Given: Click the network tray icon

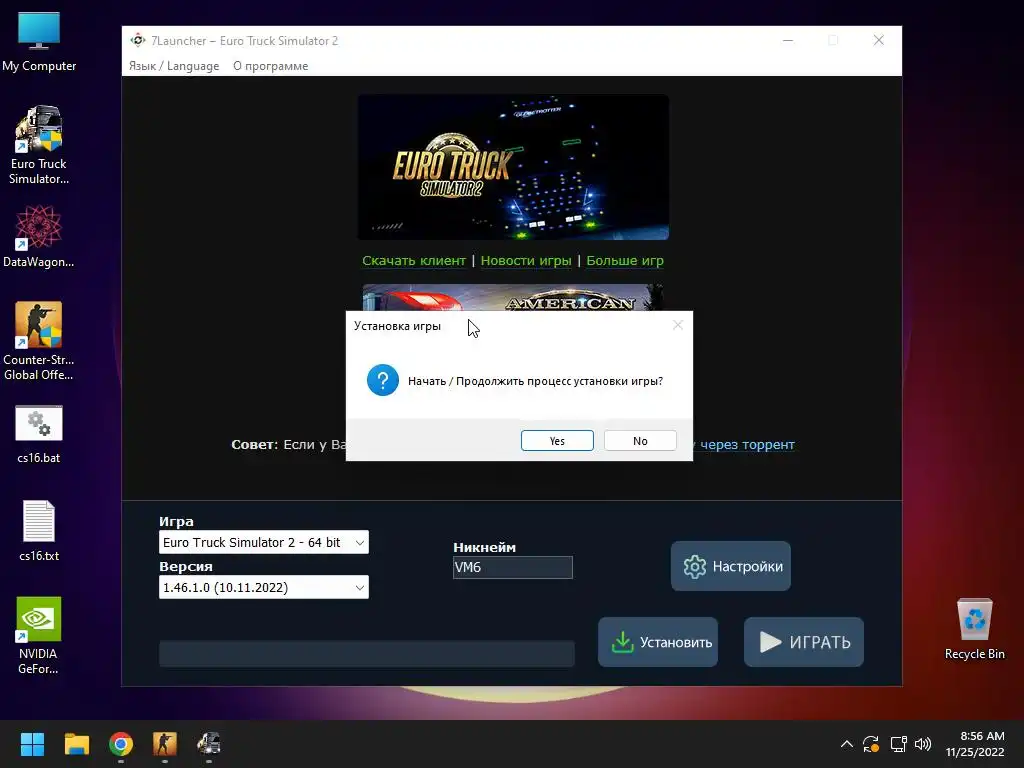Looking at the screenshot, I should point(899,744).
